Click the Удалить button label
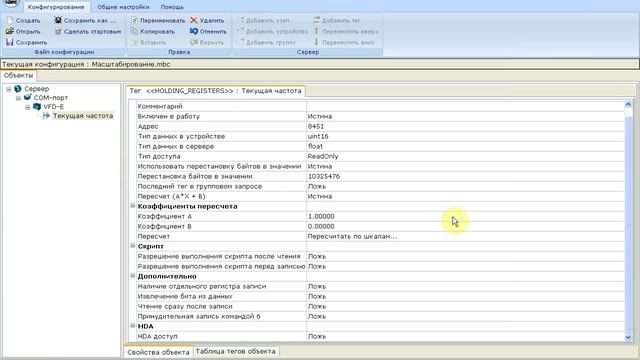Screen dimensions: 640x360 click(212, 20)
